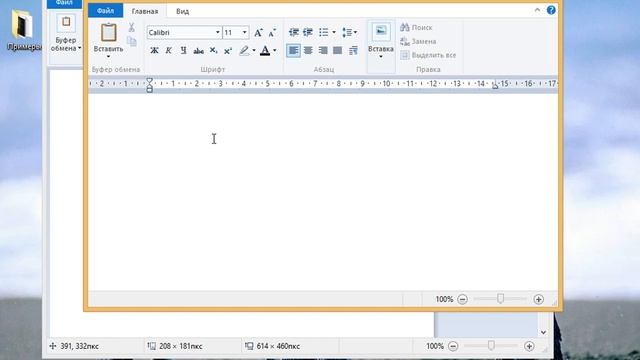Click the Cut scissors icon
The height and width of the screenshot is (360, 640).
point(131,27)
